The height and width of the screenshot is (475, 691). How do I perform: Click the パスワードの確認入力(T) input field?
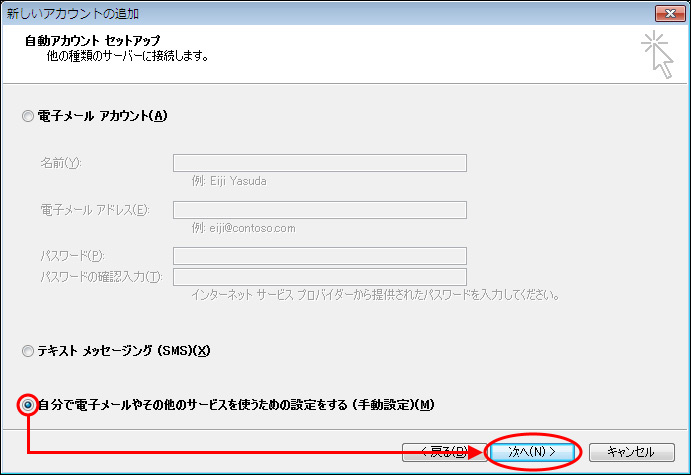(320, 277)
